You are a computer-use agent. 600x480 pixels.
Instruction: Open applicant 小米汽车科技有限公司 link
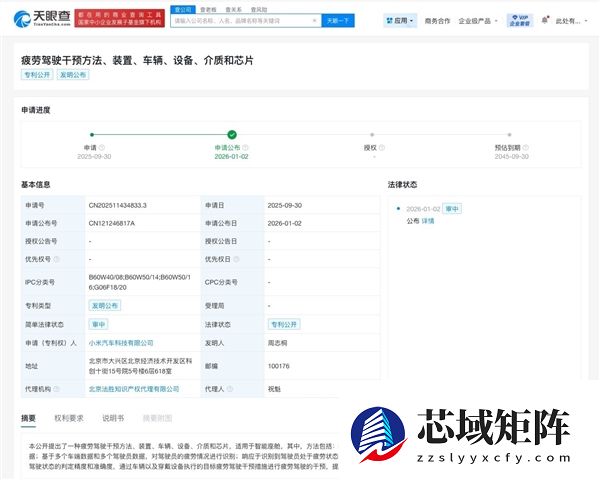(121, 343)
